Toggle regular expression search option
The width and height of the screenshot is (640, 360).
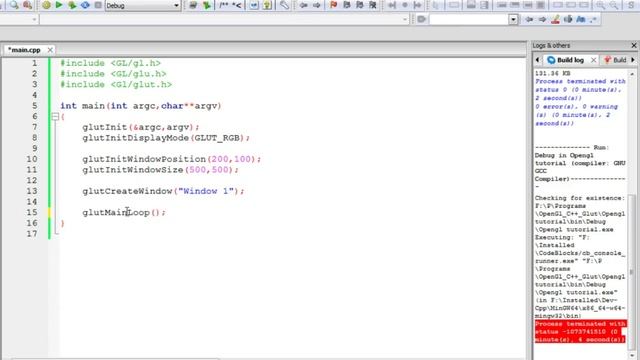click(x=593, y=19)
